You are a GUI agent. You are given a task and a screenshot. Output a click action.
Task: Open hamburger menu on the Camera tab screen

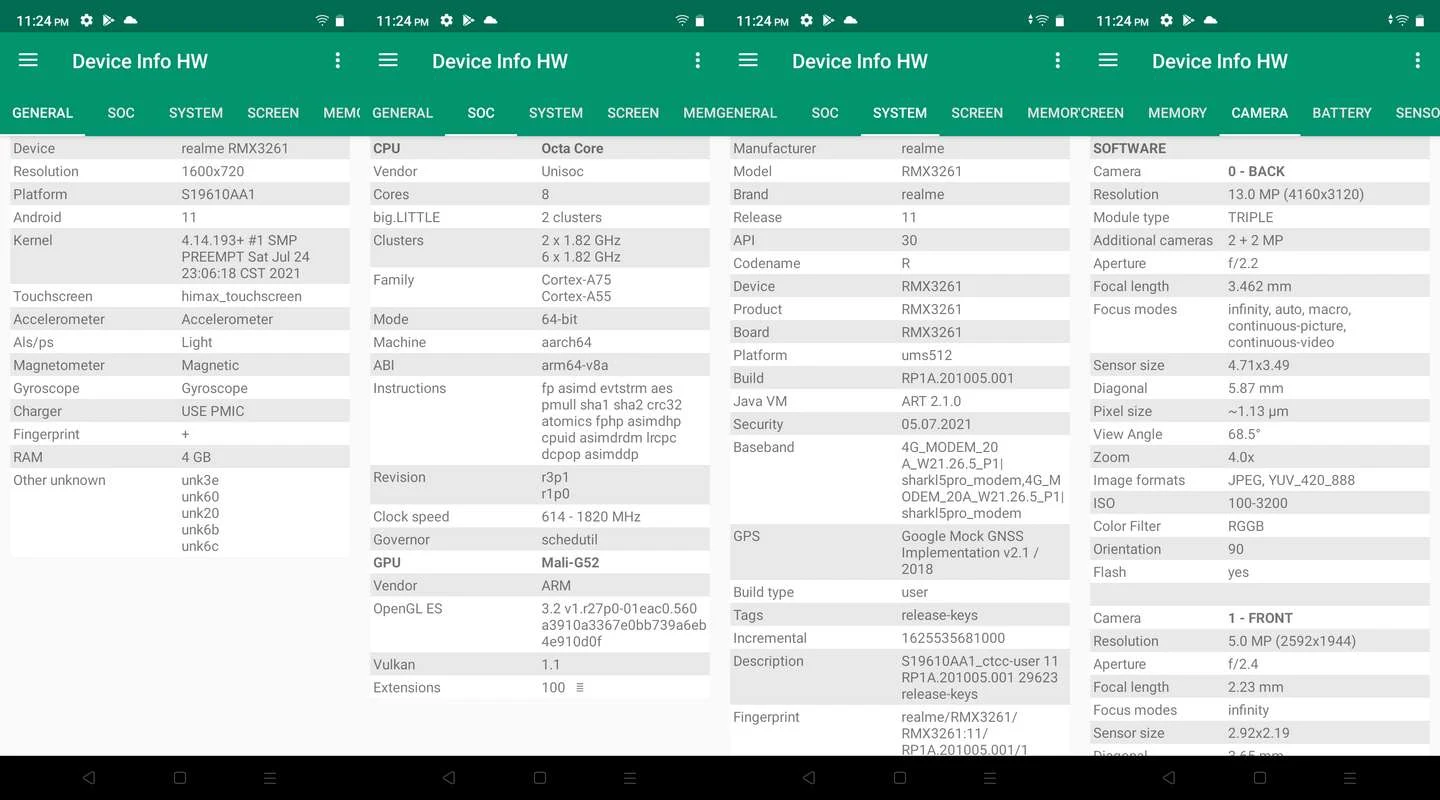(1108, 61)
